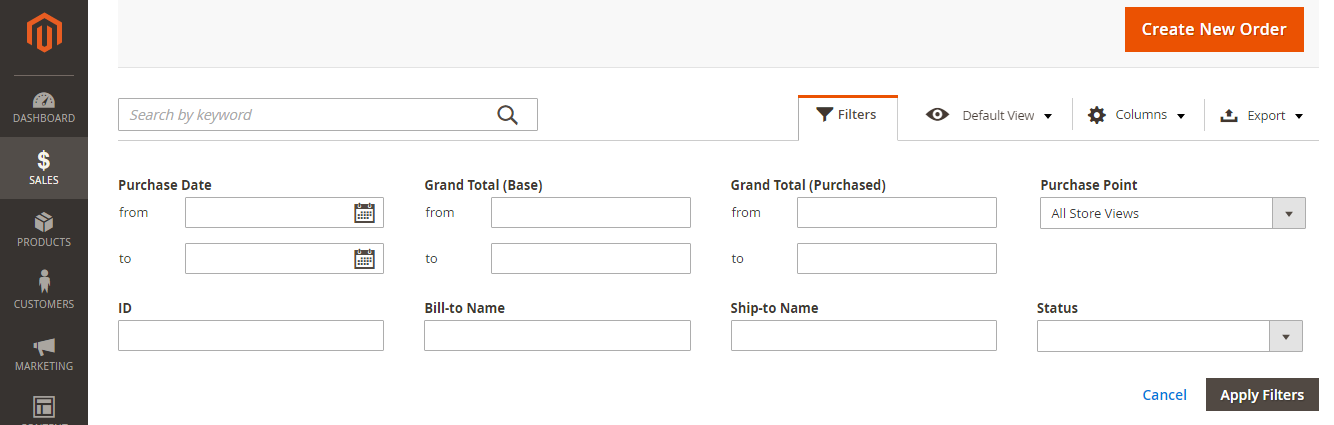Focus the ID filter field
This screenshot has height=425, width=1334.
251,335
